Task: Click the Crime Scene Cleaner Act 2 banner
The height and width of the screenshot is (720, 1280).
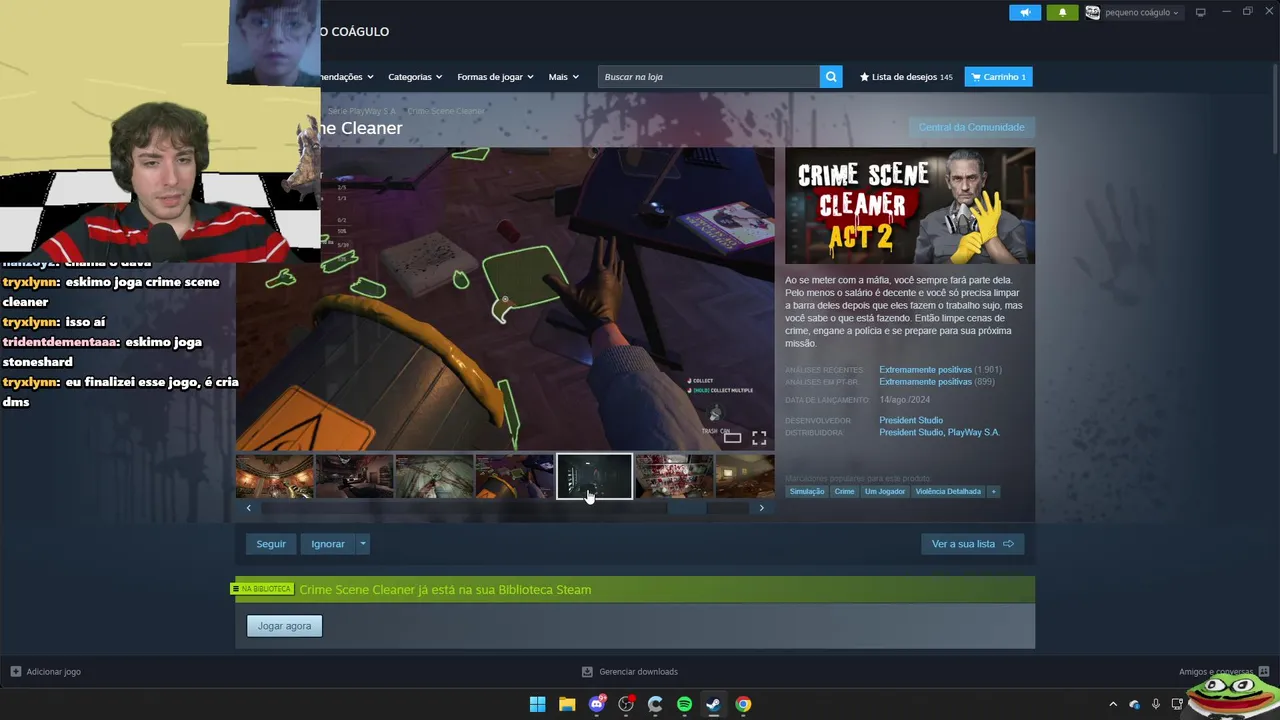Action: [910, 206]
